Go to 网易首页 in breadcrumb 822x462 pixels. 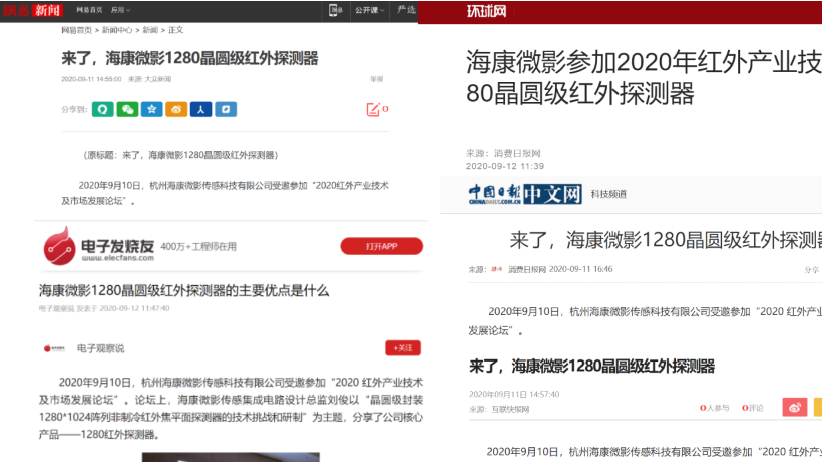pyautogui.click(x=77, y=30)
